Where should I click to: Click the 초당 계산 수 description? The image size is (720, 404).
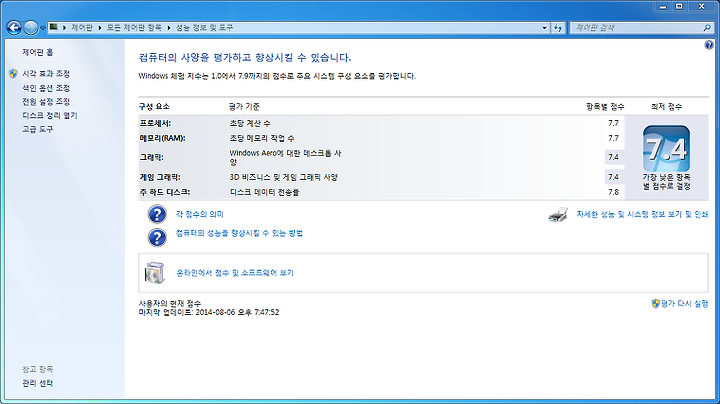[x=250, y=123]
